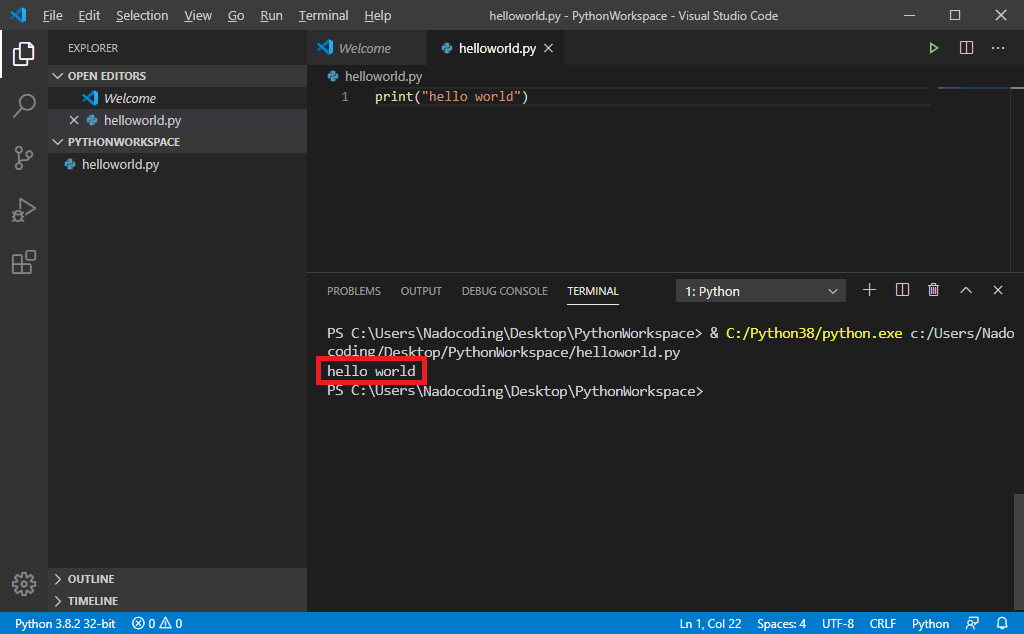
Task: Open the Manage gear settings menu
Action: pyautogui.click(x=24, y=584)
